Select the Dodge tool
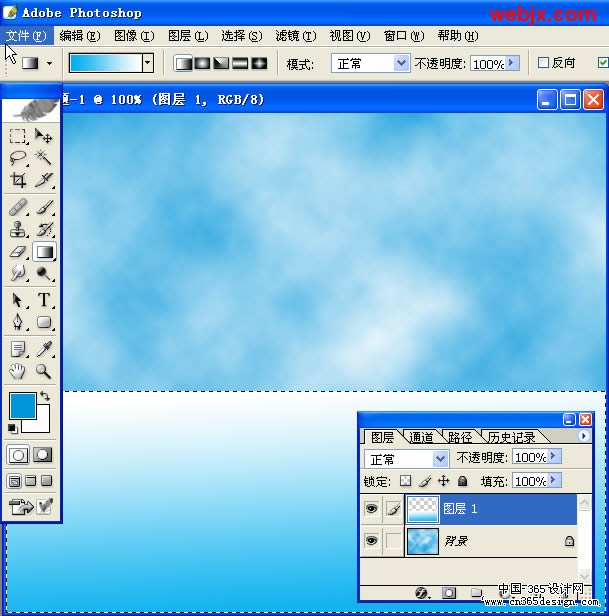This screenshot has height=616, width=609. click(43, 273)
